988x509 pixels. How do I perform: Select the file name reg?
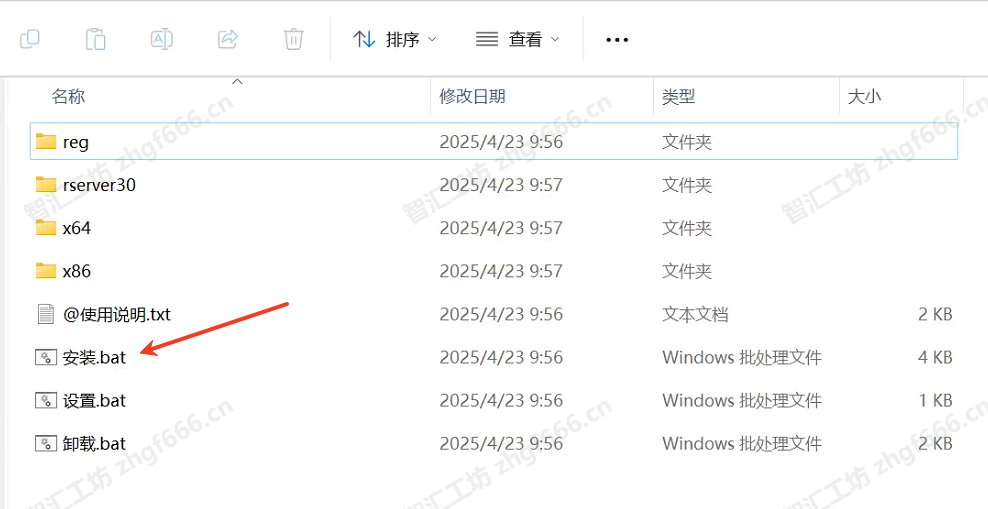click(x=76, y=142)
